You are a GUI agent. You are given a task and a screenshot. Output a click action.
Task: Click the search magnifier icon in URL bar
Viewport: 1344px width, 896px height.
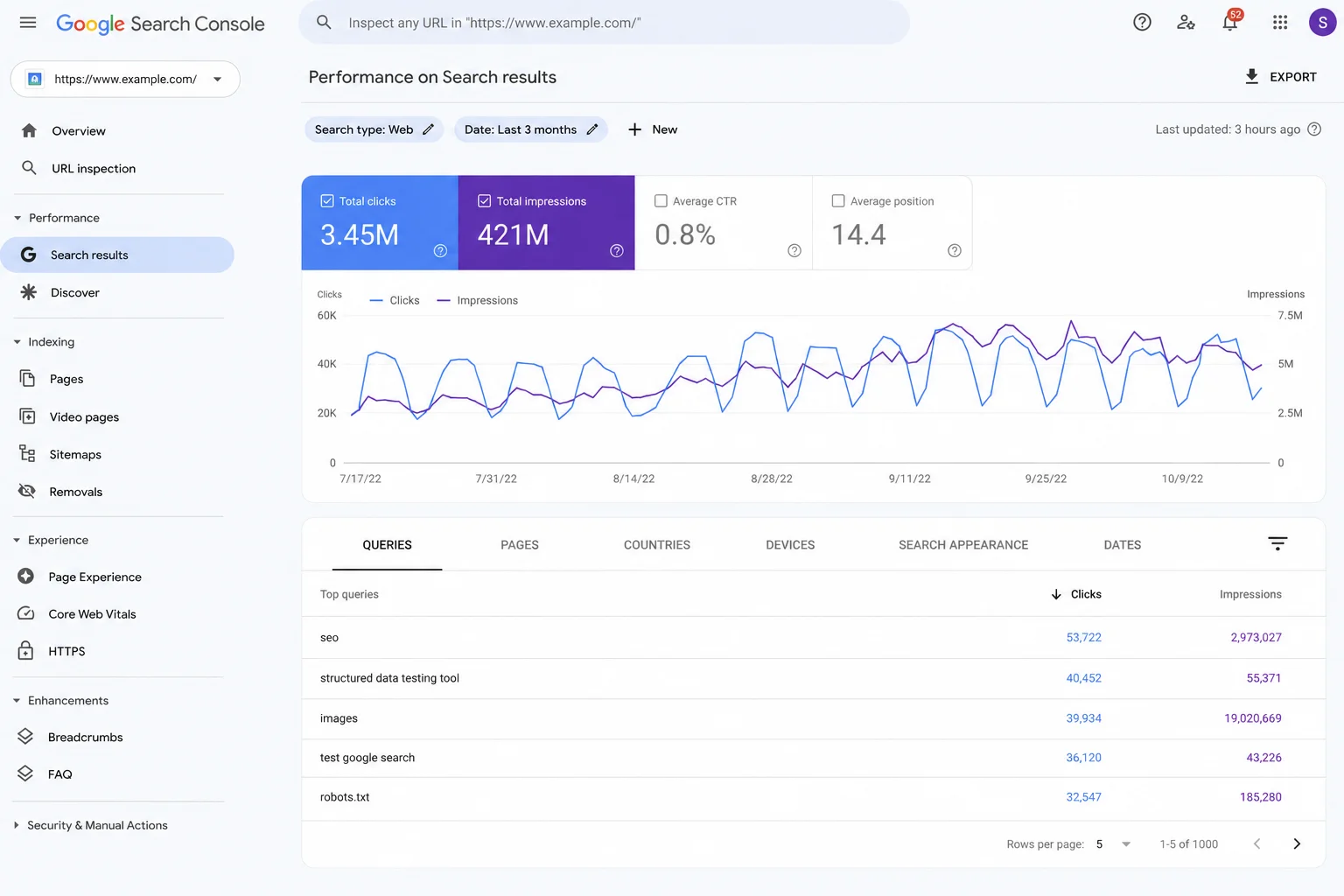pyautogui.click(x=324, y=23)
